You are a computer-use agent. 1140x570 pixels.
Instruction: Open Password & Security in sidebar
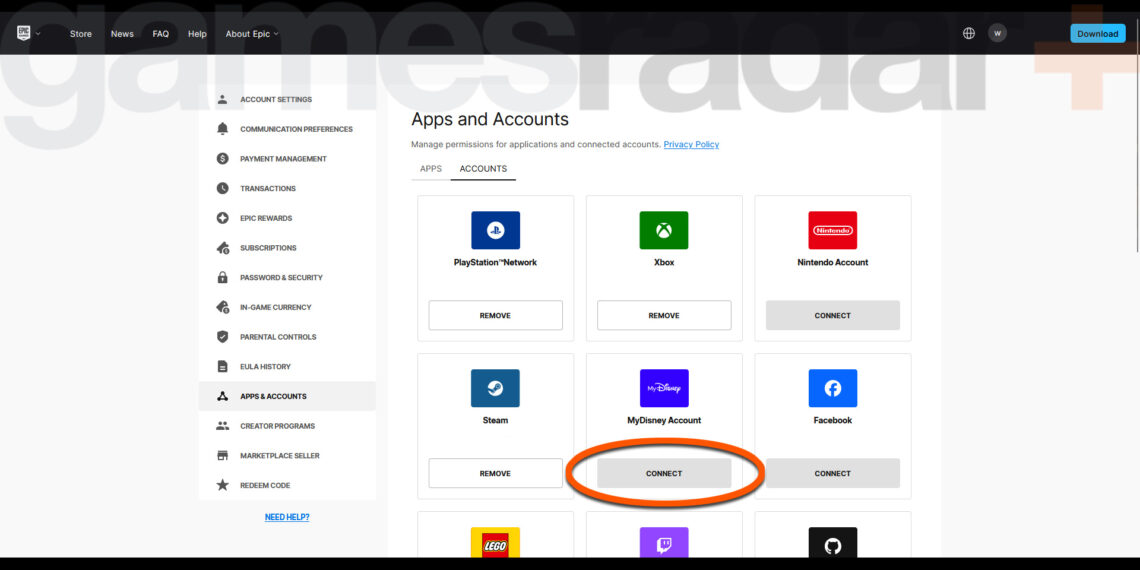[281, 278]
